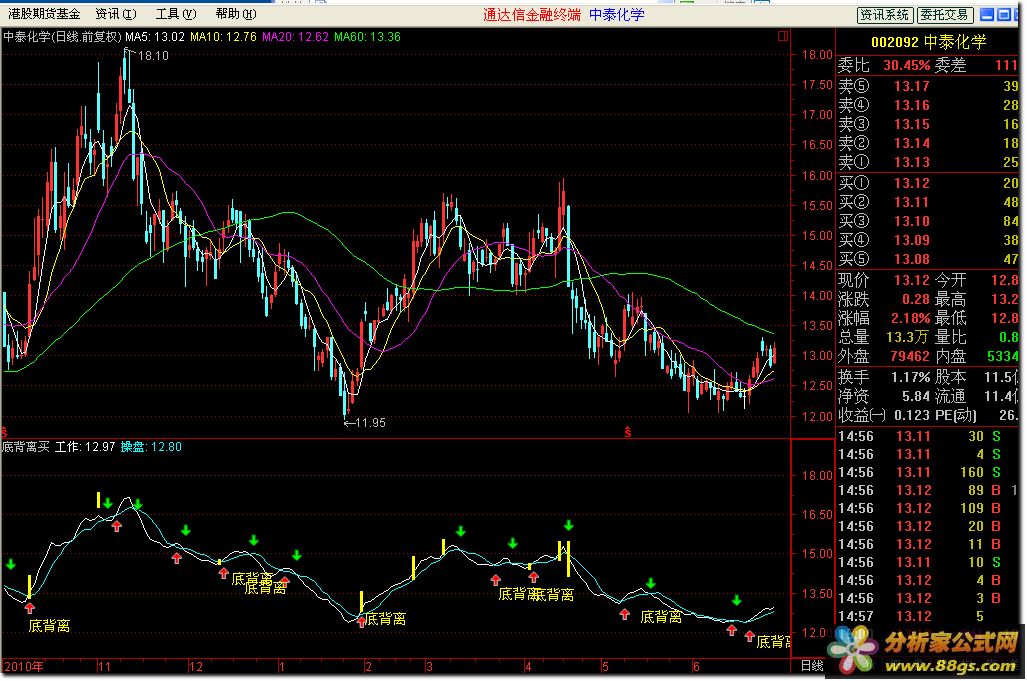This screenshot has height=681, width=1027.
Task: Click the 买③ 13.10 bid row
Action: pyautogui.click(x=928, y=221)
